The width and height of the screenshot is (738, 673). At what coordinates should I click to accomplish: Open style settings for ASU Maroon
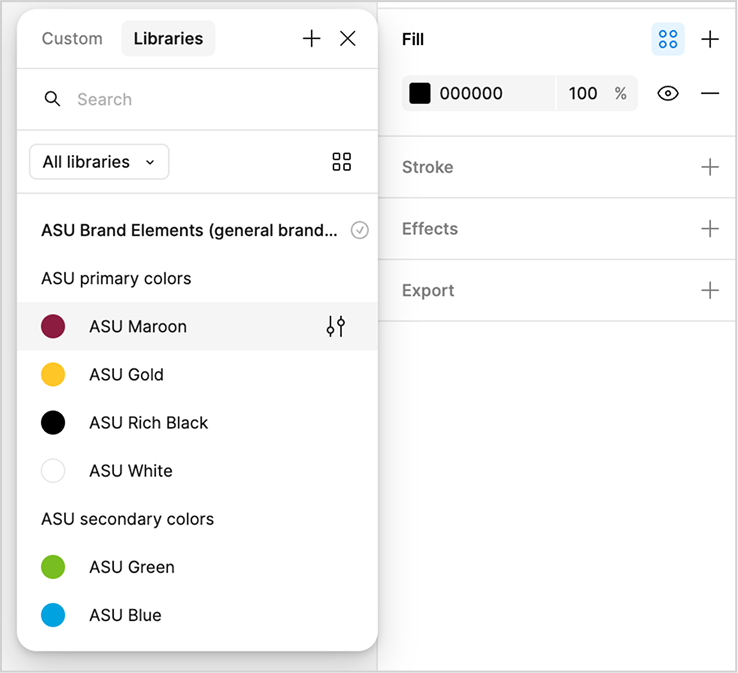[x=336, y=326]
